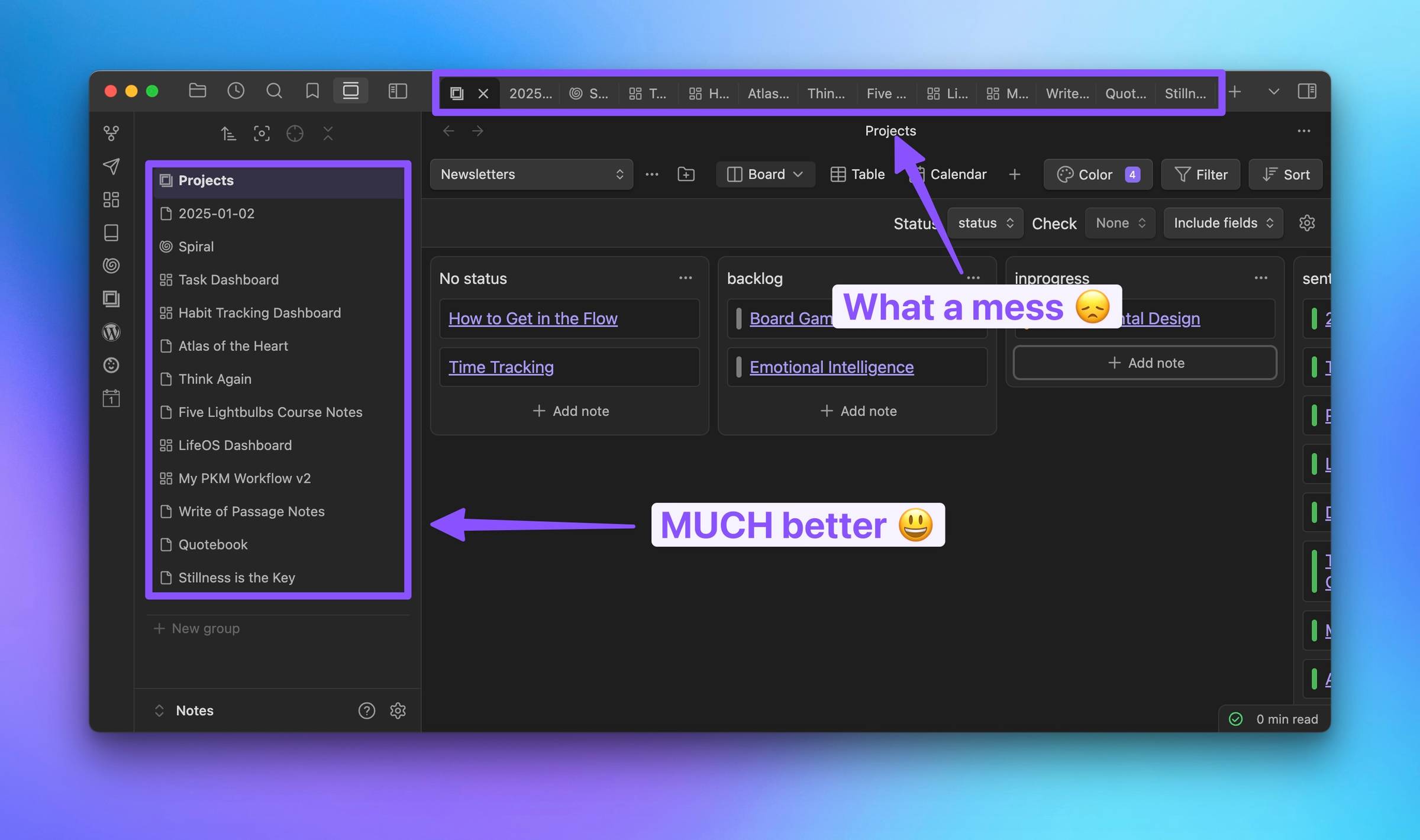Screen dimensions: 1420x840
Task: Open Spiral in the tab list
Action: 278,247
